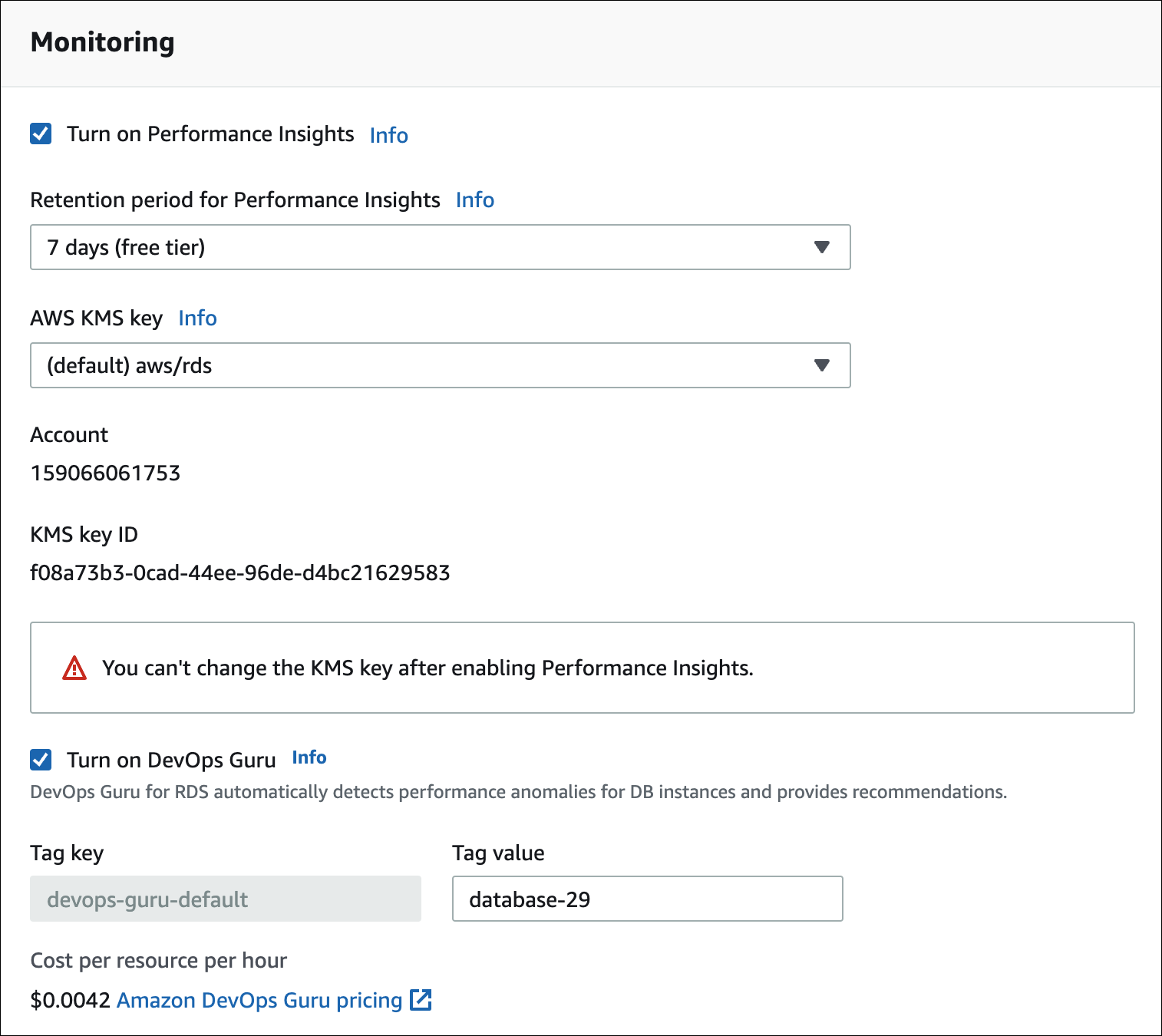1162x1036 pixels.
Task: Toggle the Performance Insights checkbox off
Action: pyautogui.click(x=40, y=134)
